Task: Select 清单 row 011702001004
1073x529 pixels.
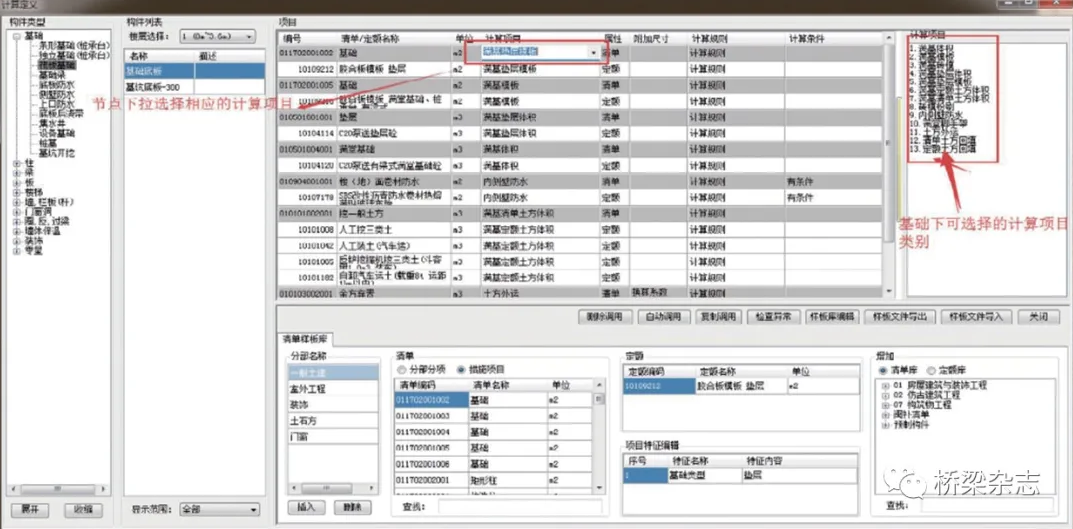Action: pyautogui.click(x=492, y=432)
